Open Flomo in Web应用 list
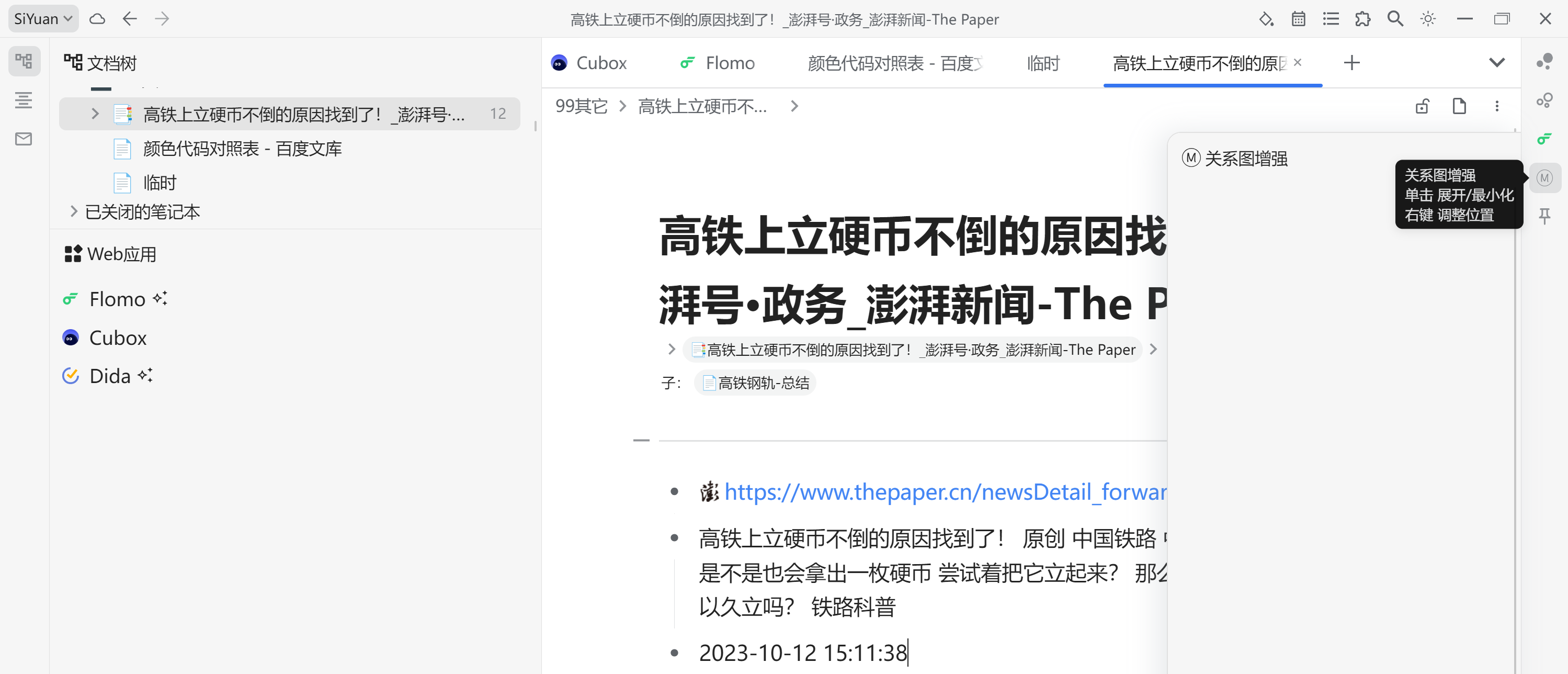 (117, 299)
